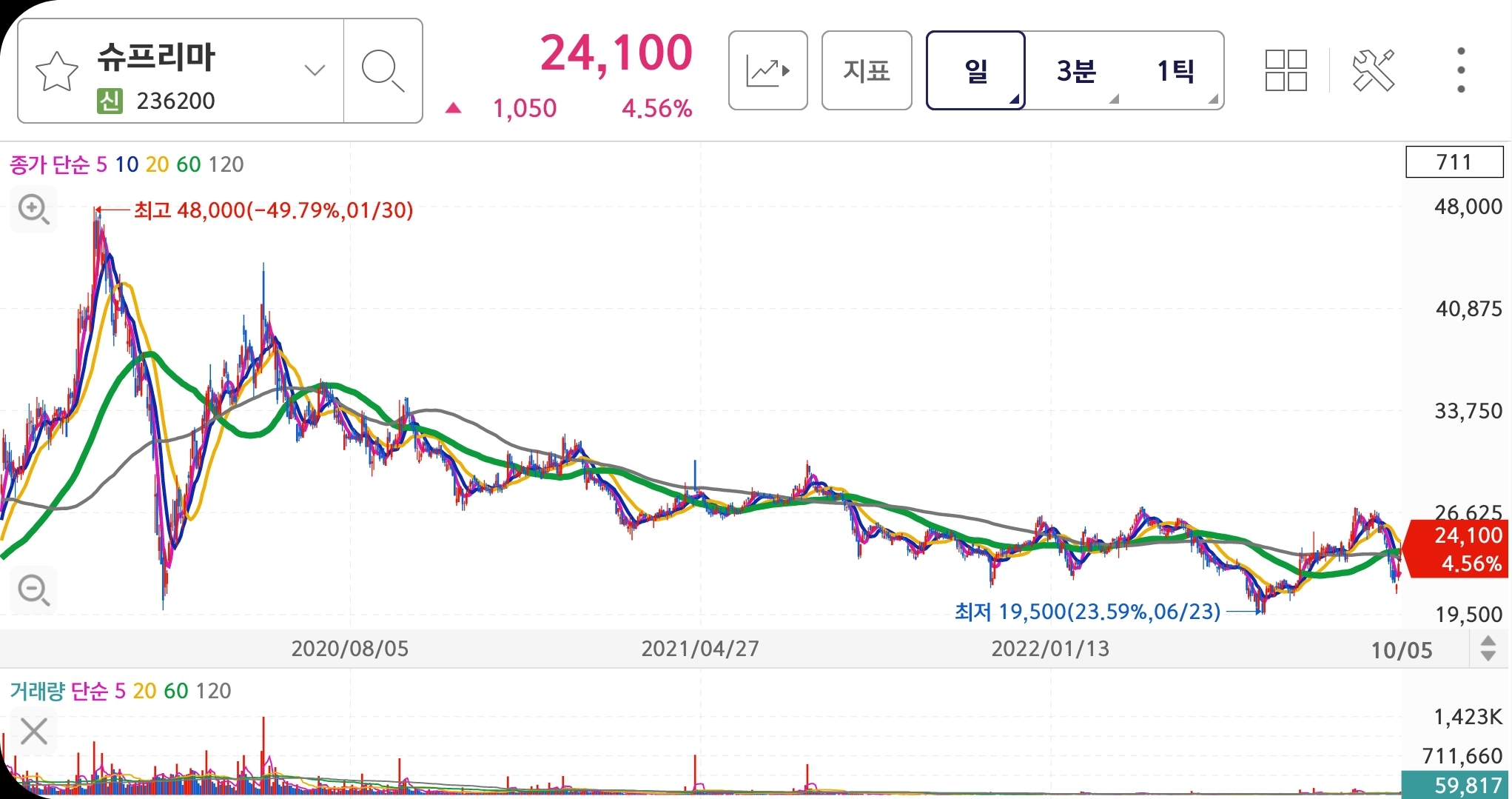
Task: Expand the 슈프리마 stock selector dropdown
Action: coord(315,71)
